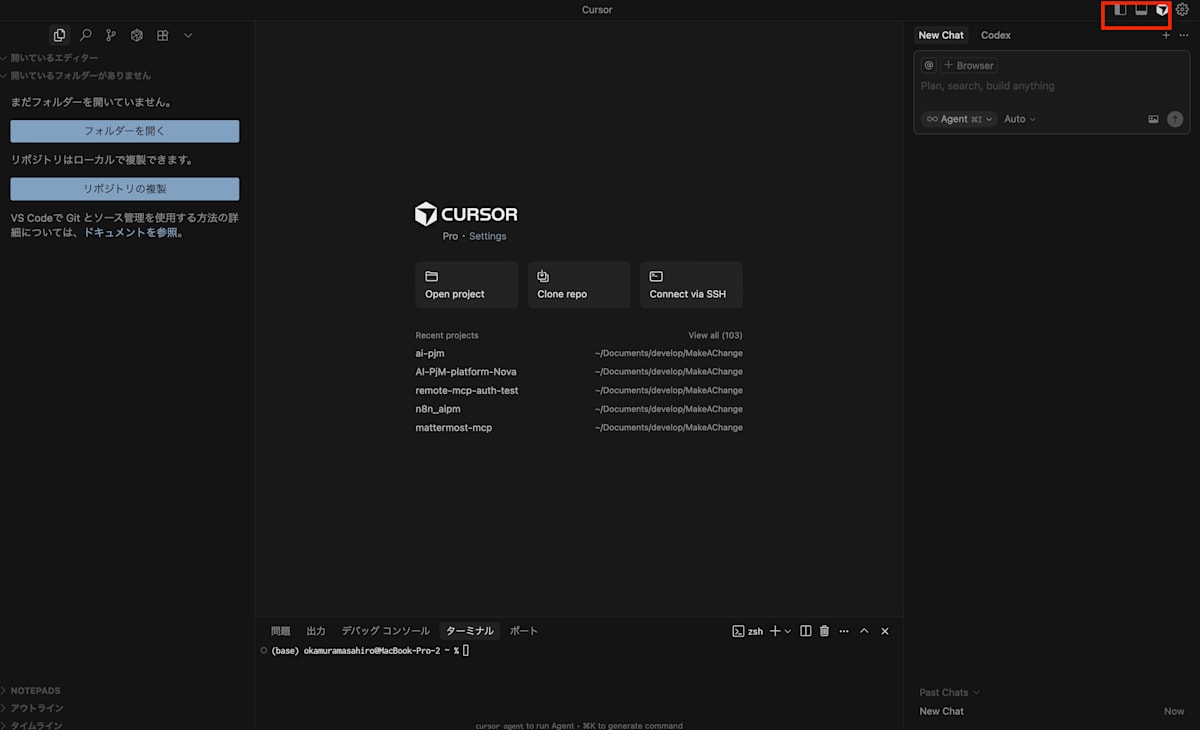Image resolution: width=1200 pixels, height=730 pixels.
Task: Open Cursor settings gear icon
Action: pos(1183,10)
